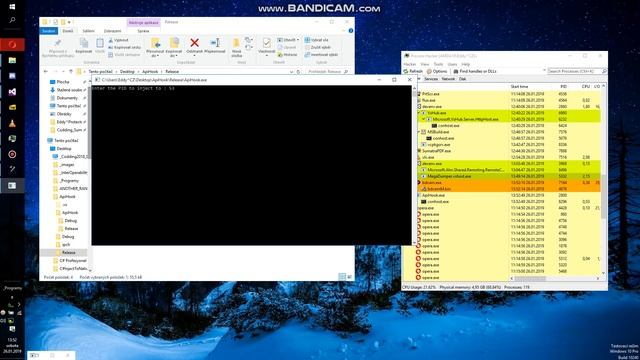Image resolution: width=640 pixels, height=360 pixels.
Task: Click the Explorer up-folder arrow
Action: 71,71
